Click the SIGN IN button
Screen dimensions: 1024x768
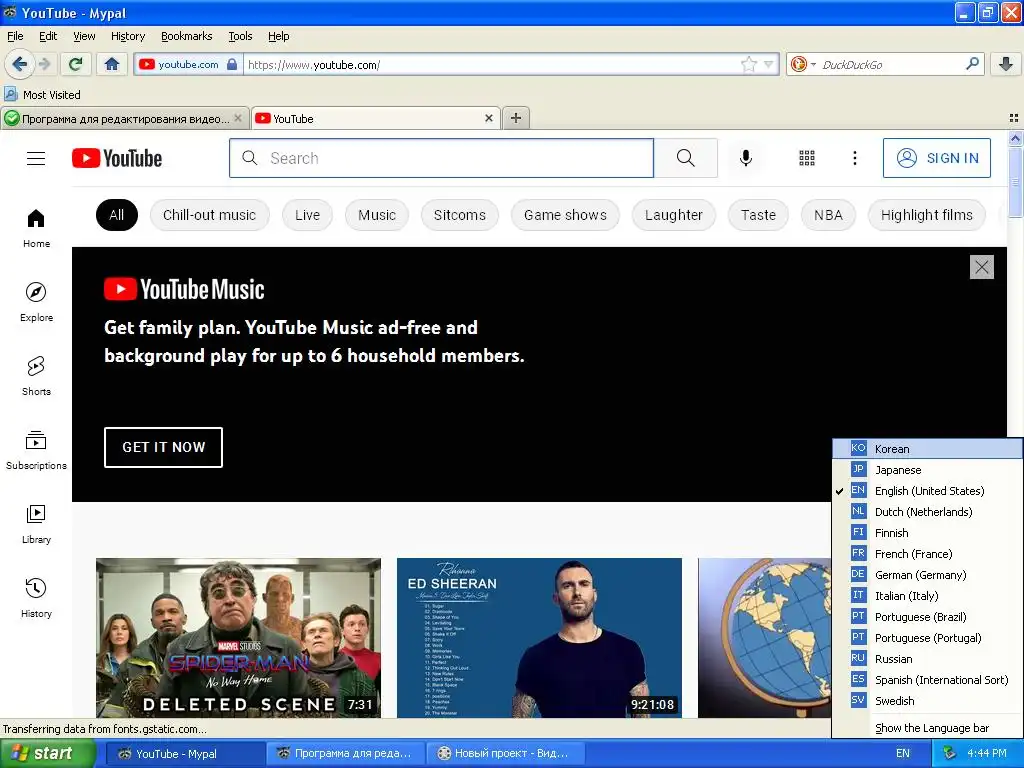coord(936,158)
